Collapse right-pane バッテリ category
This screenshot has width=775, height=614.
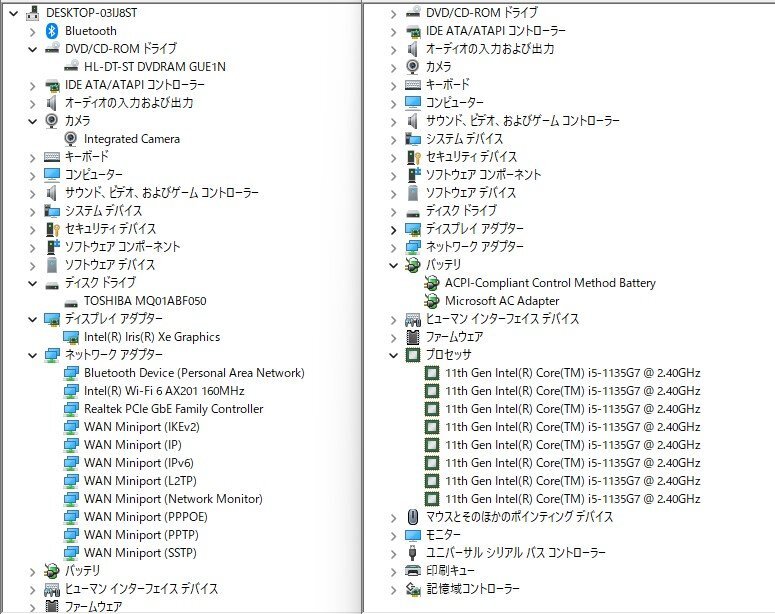pyautogui.click(x=393, y=265)
